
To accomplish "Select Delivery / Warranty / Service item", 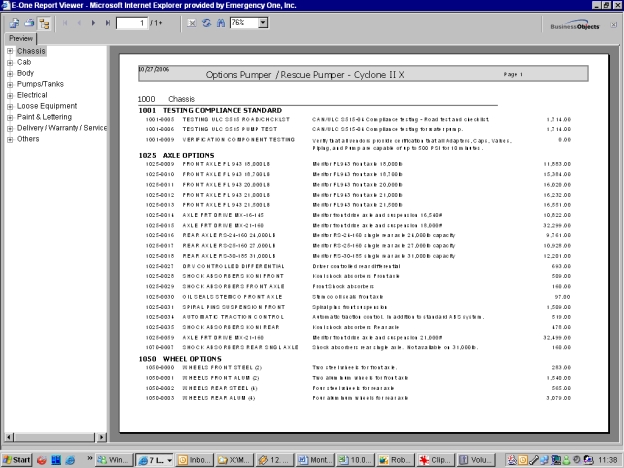I will point(62,128).
